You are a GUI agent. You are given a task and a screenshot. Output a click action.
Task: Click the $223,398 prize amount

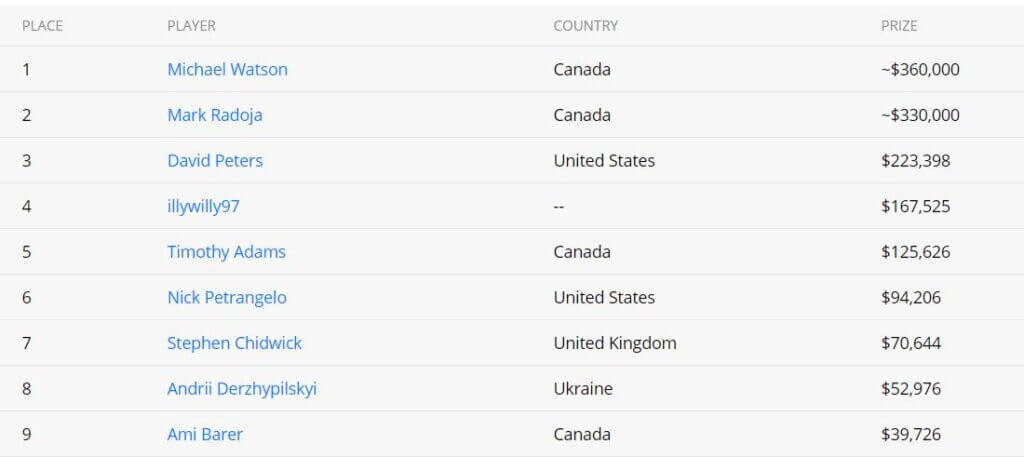pyautogui.click(x=915, y=161)
